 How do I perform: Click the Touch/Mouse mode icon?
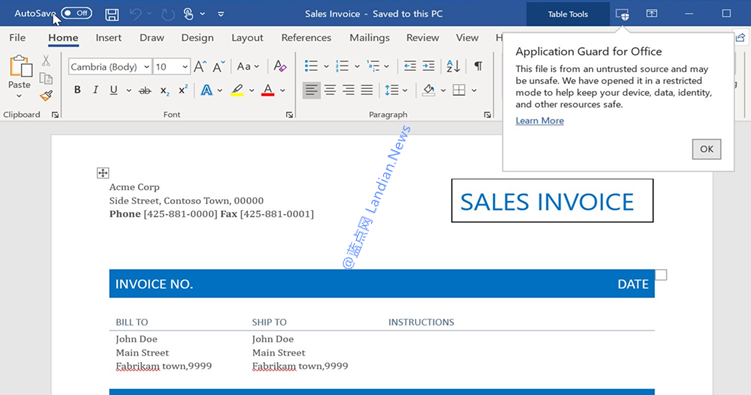(189, 14)
